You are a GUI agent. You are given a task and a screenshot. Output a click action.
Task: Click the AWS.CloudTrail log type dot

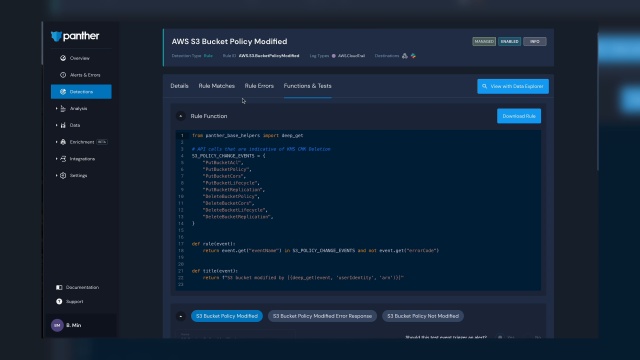pyautogui.click(x=333, y=56)
